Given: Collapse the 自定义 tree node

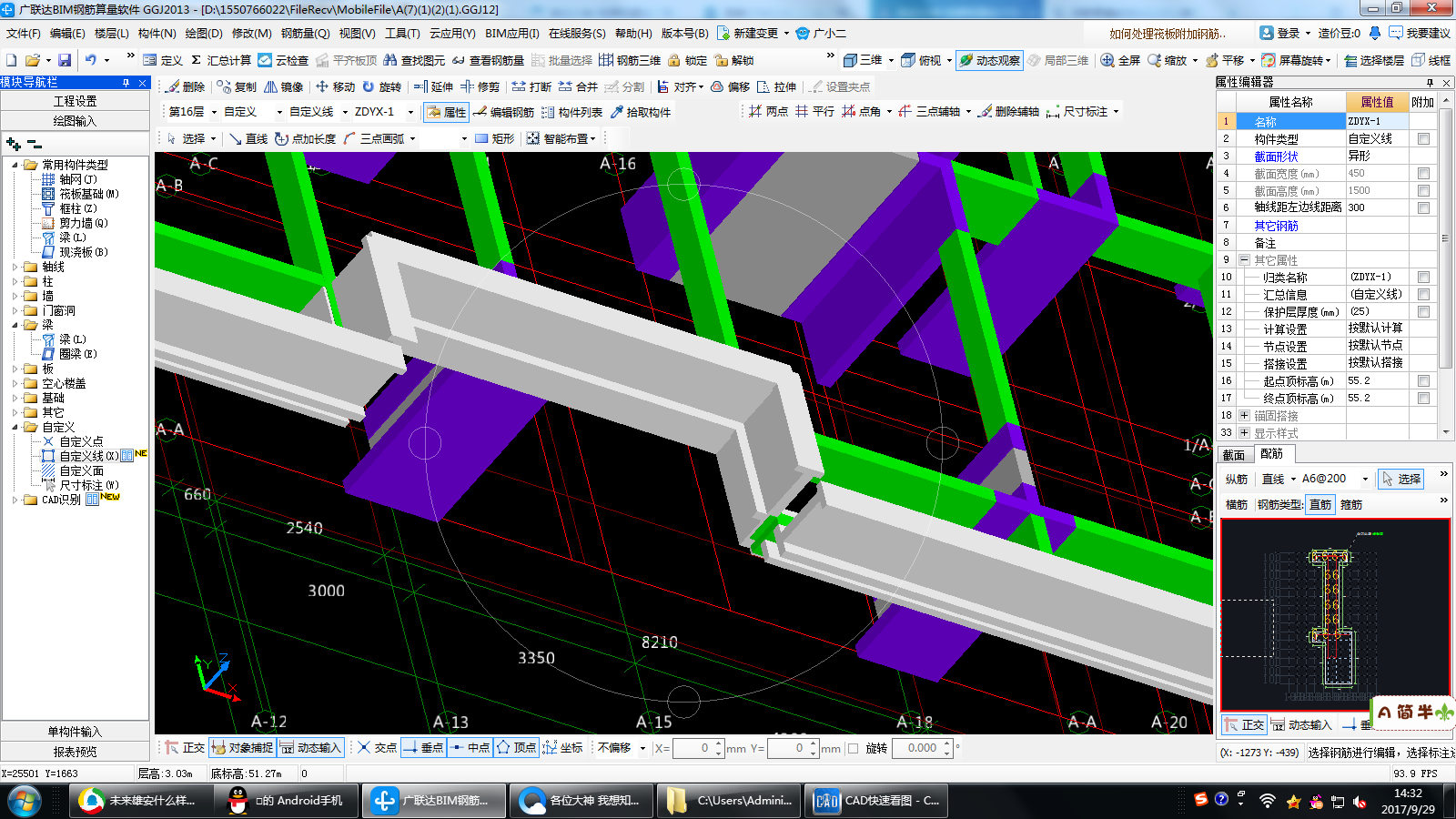Looking at the screenshot, I should pyautogui.click(x=15, y=427).
